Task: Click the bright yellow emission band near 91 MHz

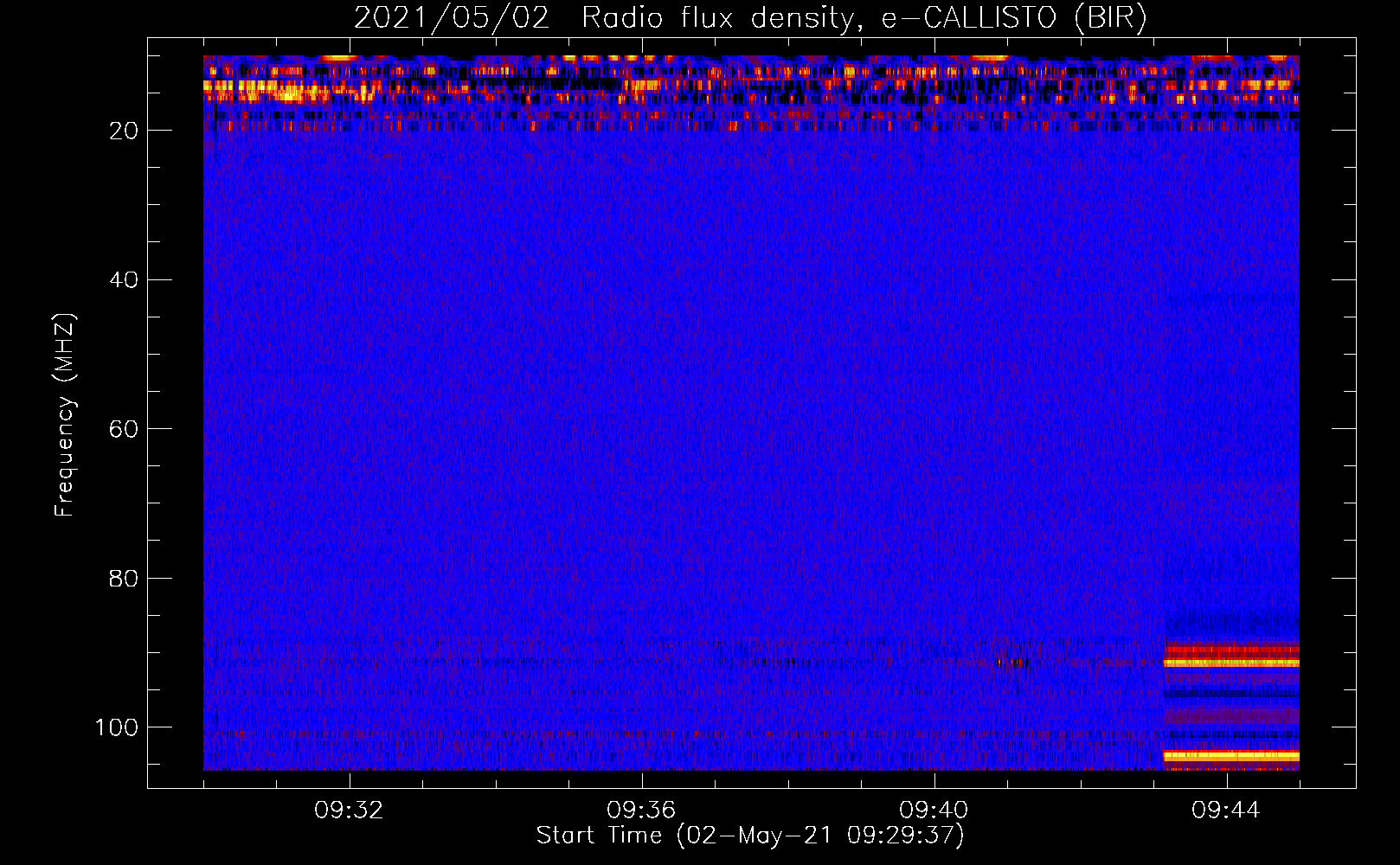Action: pos(1231,663)
